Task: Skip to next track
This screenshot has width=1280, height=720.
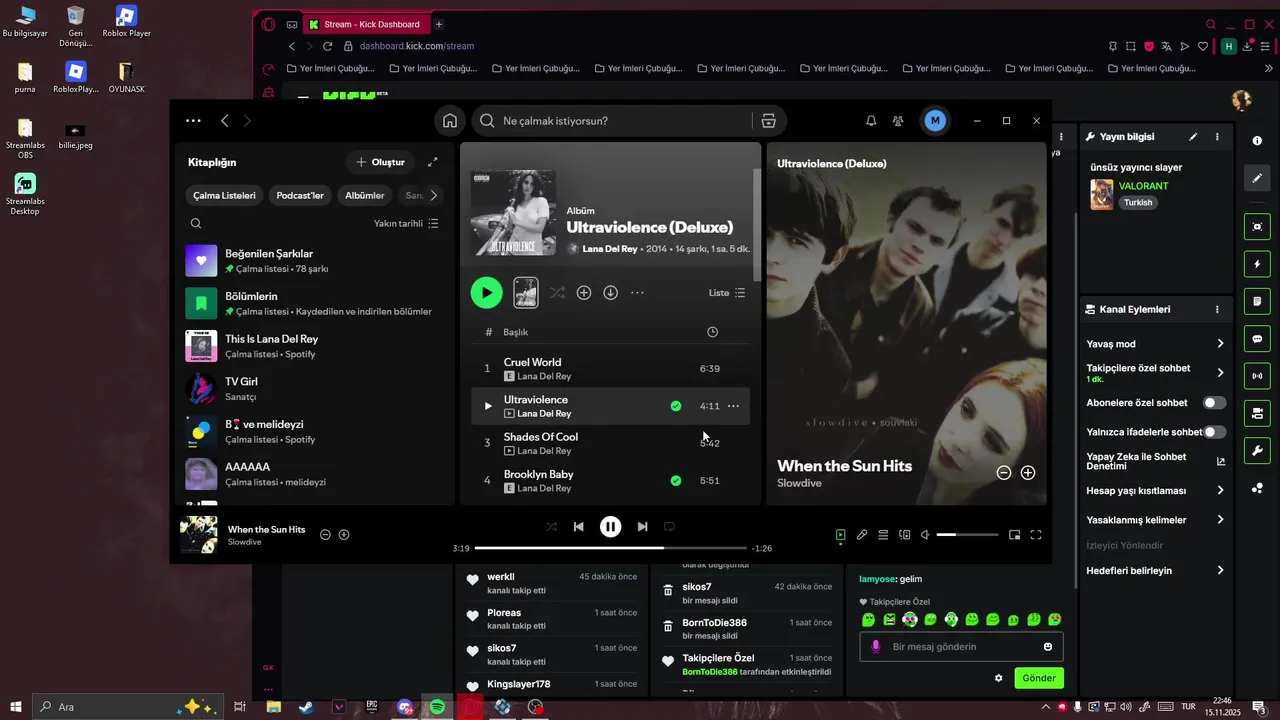Action: pos(642,527)
